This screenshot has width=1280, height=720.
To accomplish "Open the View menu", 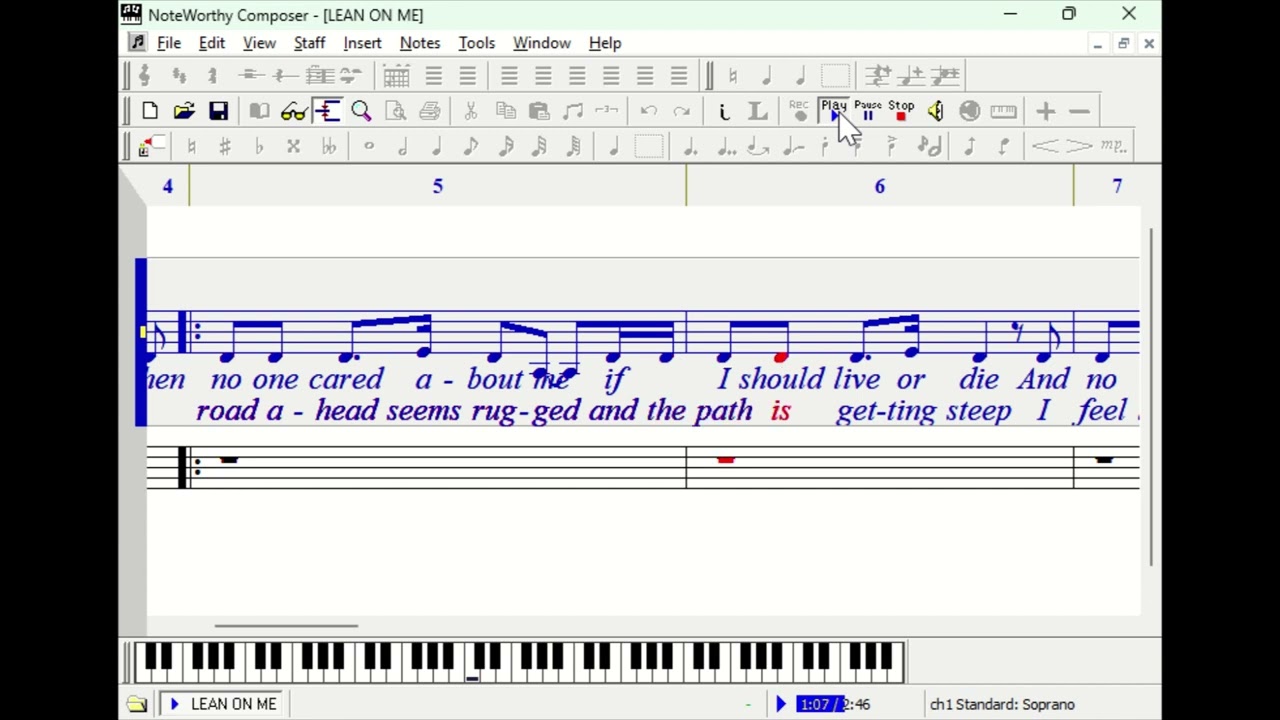I will (259, 43).
